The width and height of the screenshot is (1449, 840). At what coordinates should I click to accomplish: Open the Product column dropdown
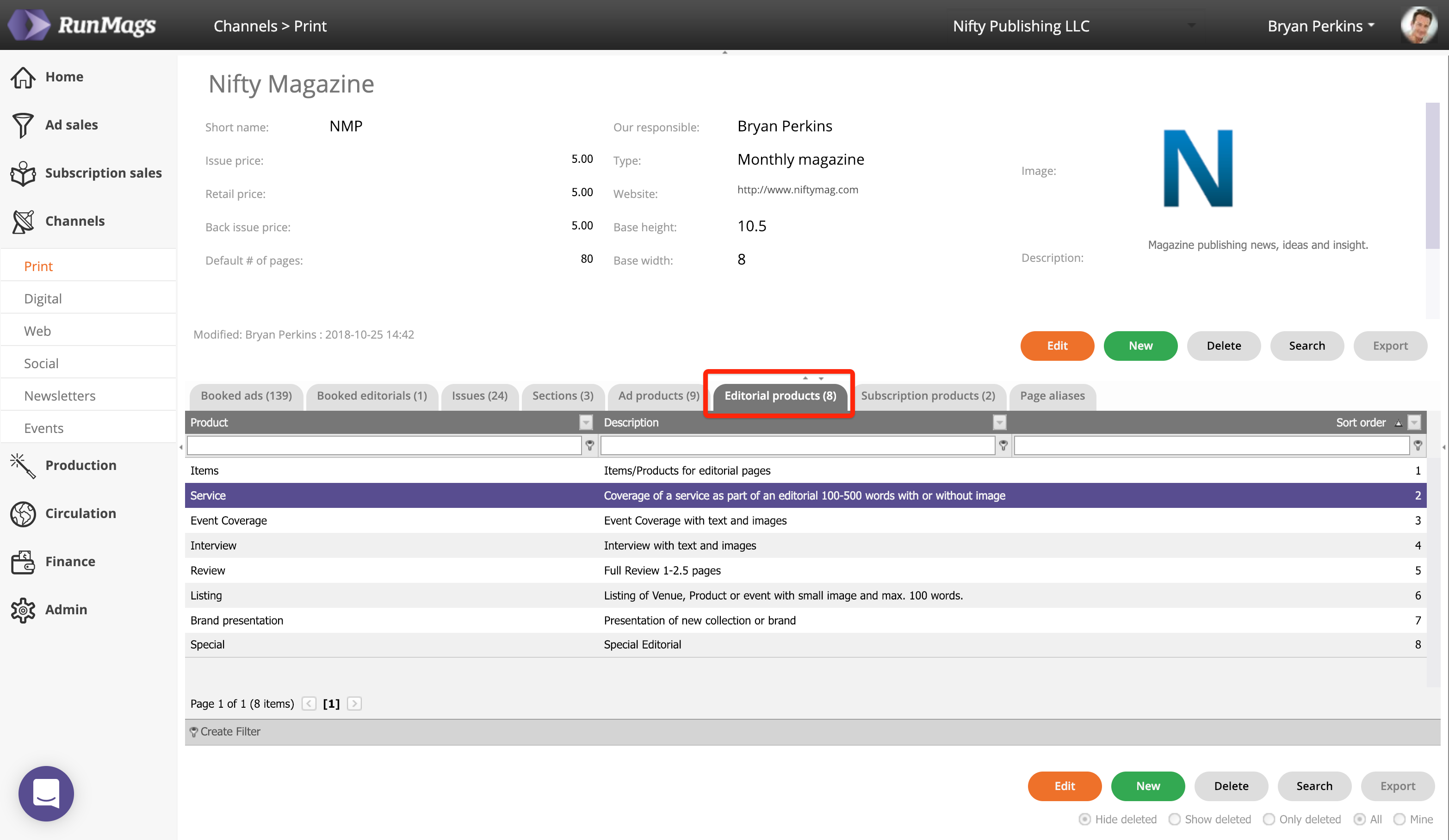586,423
